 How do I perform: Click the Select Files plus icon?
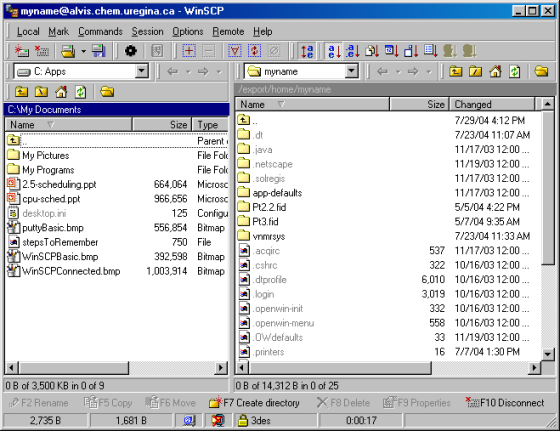point(189,51)
